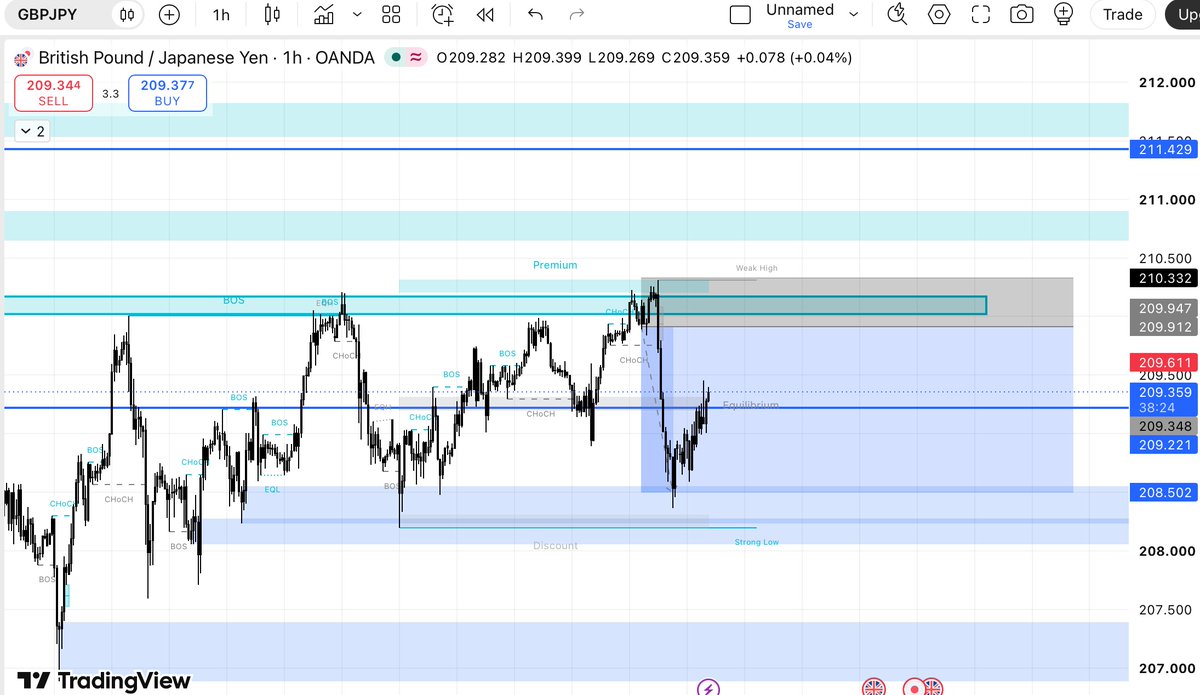Save the chart layout via the Save link
The image size is (1200, 695).
(800, 24)
